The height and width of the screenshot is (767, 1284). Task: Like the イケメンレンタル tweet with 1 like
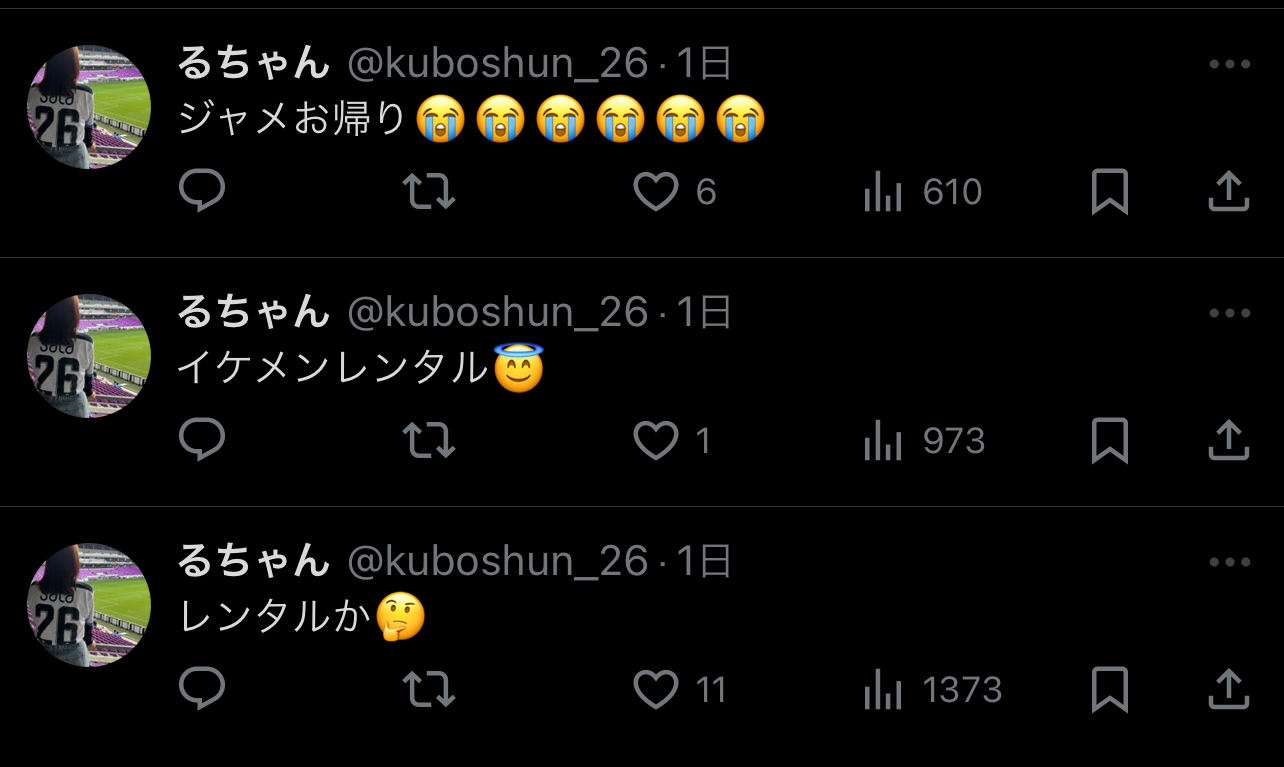[x=673, y=440]
